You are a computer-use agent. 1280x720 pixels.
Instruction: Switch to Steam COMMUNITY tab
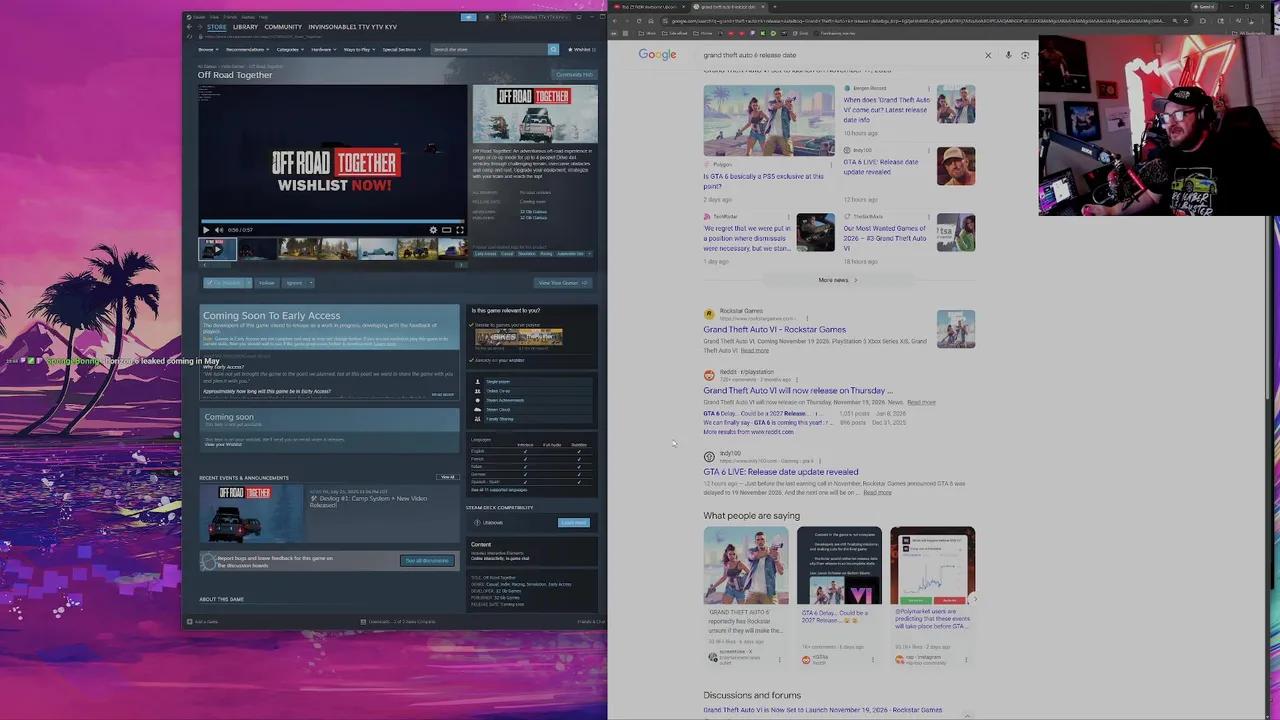point(283,27)
